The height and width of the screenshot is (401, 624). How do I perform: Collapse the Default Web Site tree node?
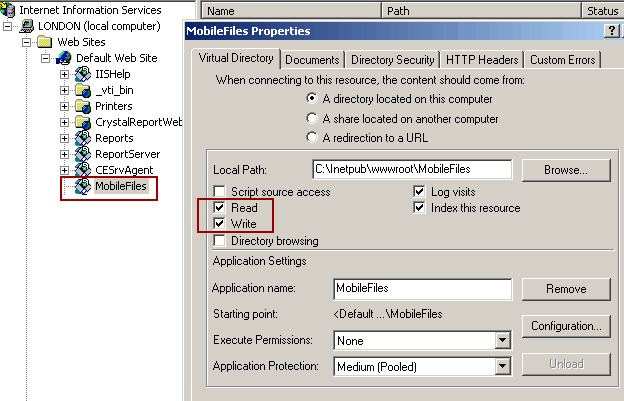point(47,58)
